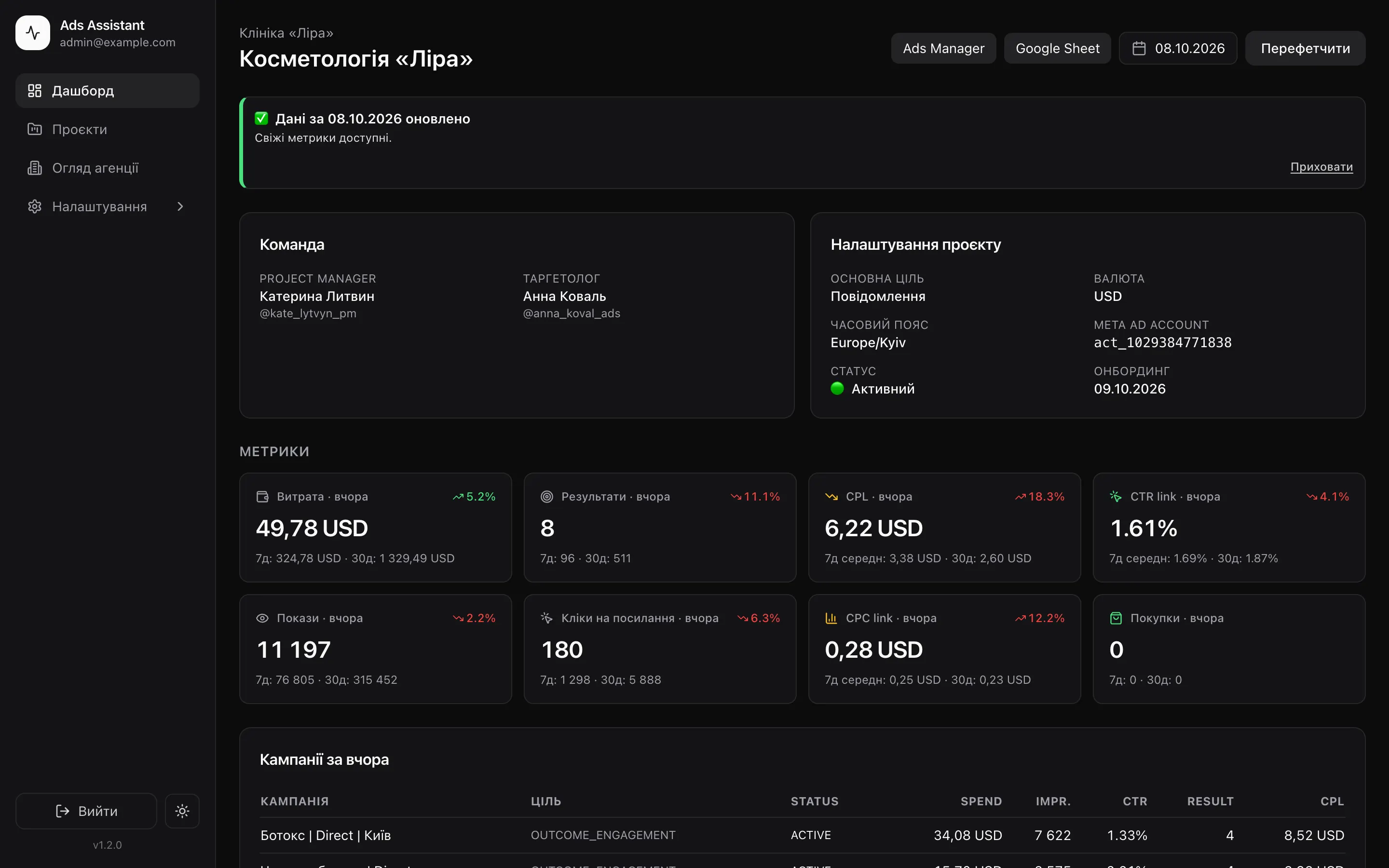Select Дашборд in the sidebar
This screenshot has height=868, width=1389.
tap(108, 91)
